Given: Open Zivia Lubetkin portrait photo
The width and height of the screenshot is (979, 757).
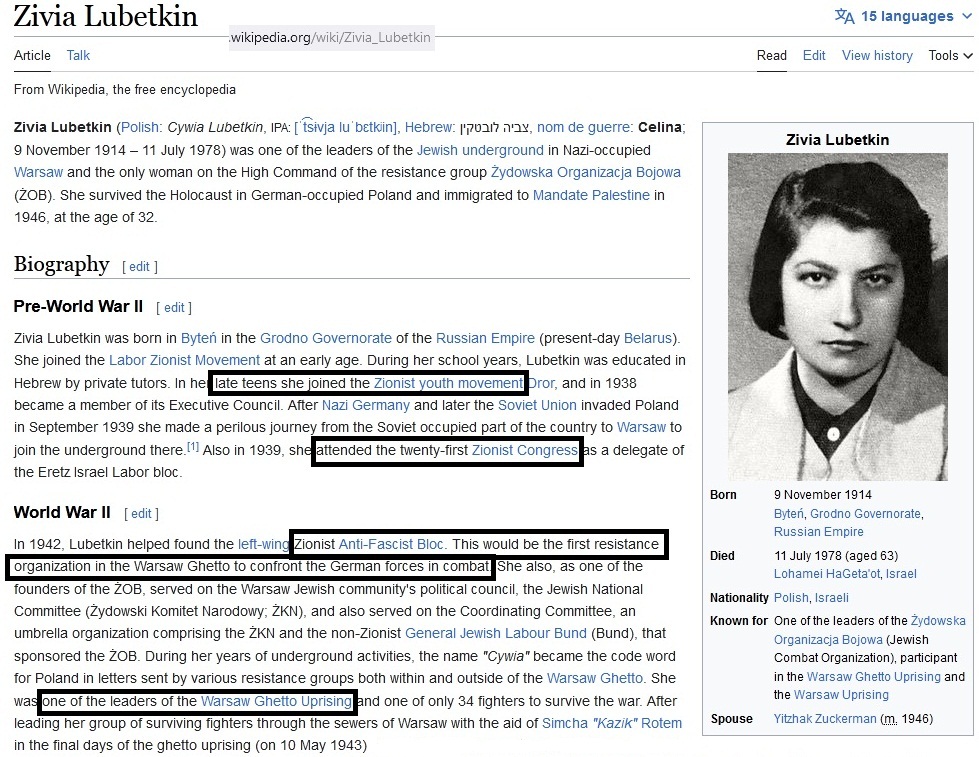Looking at the screenshot, I should point(836,316).
